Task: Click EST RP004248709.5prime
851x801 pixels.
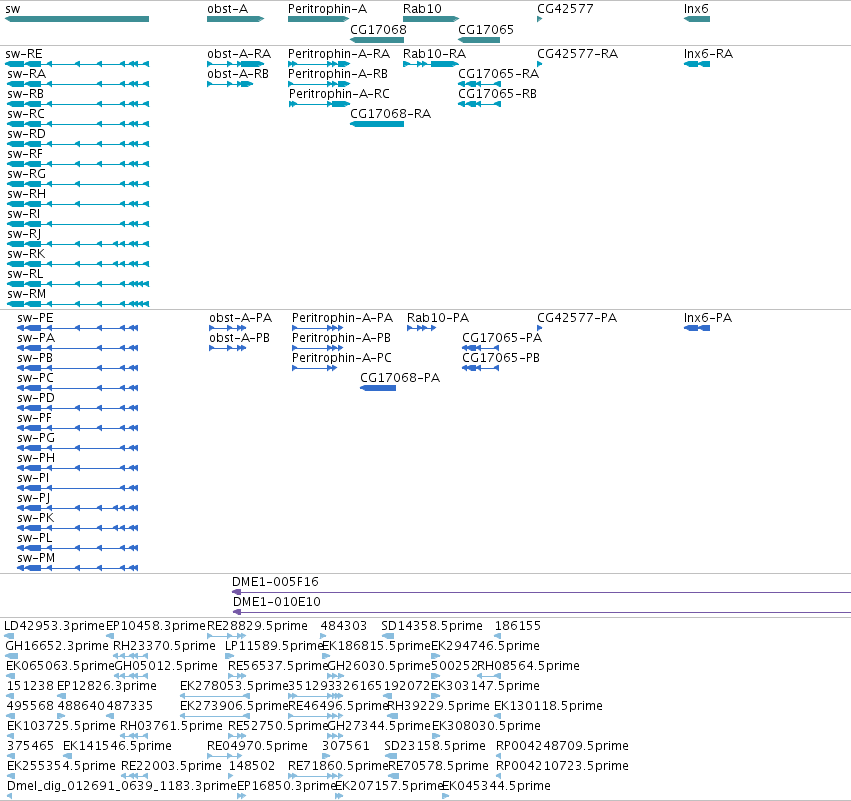Action: click(x=562, y=746)
